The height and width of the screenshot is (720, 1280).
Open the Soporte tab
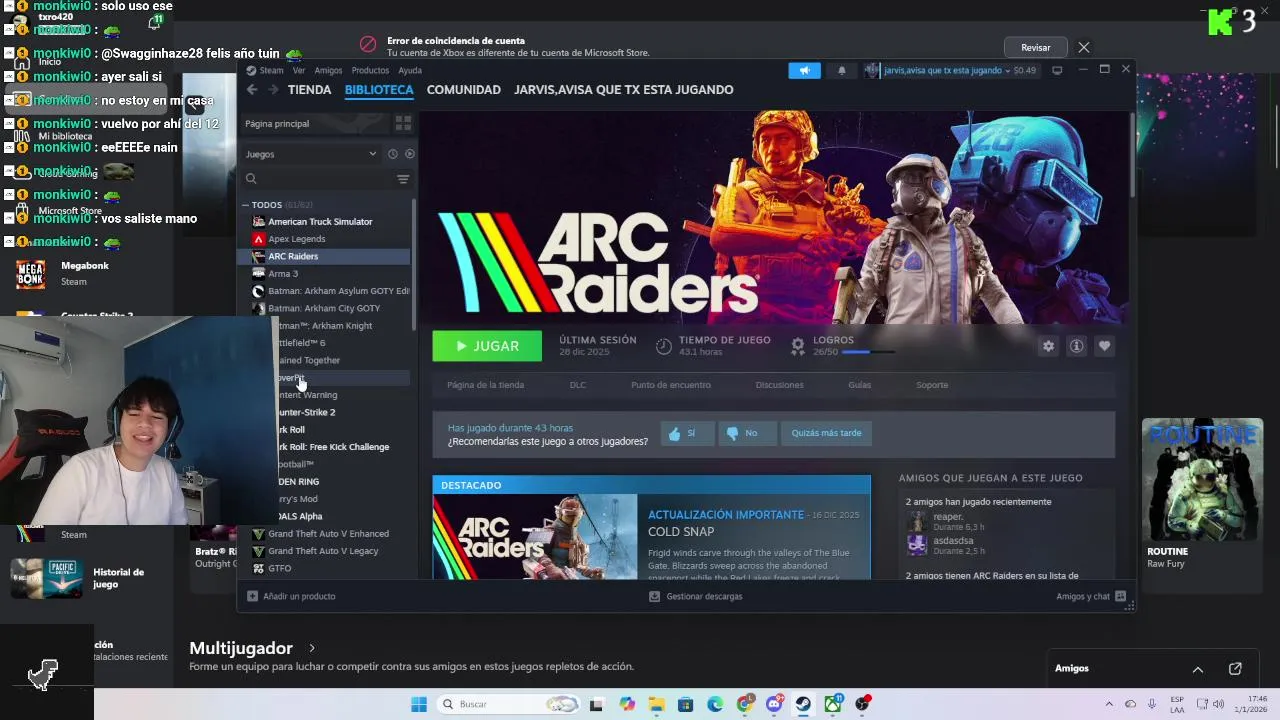(932, 385)
